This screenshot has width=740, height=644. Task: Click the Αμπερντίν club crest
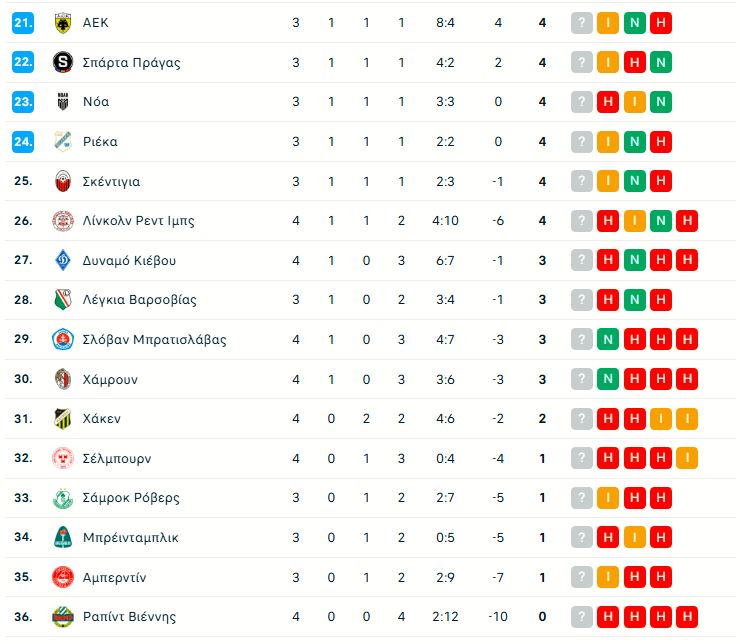pos(63,577)
